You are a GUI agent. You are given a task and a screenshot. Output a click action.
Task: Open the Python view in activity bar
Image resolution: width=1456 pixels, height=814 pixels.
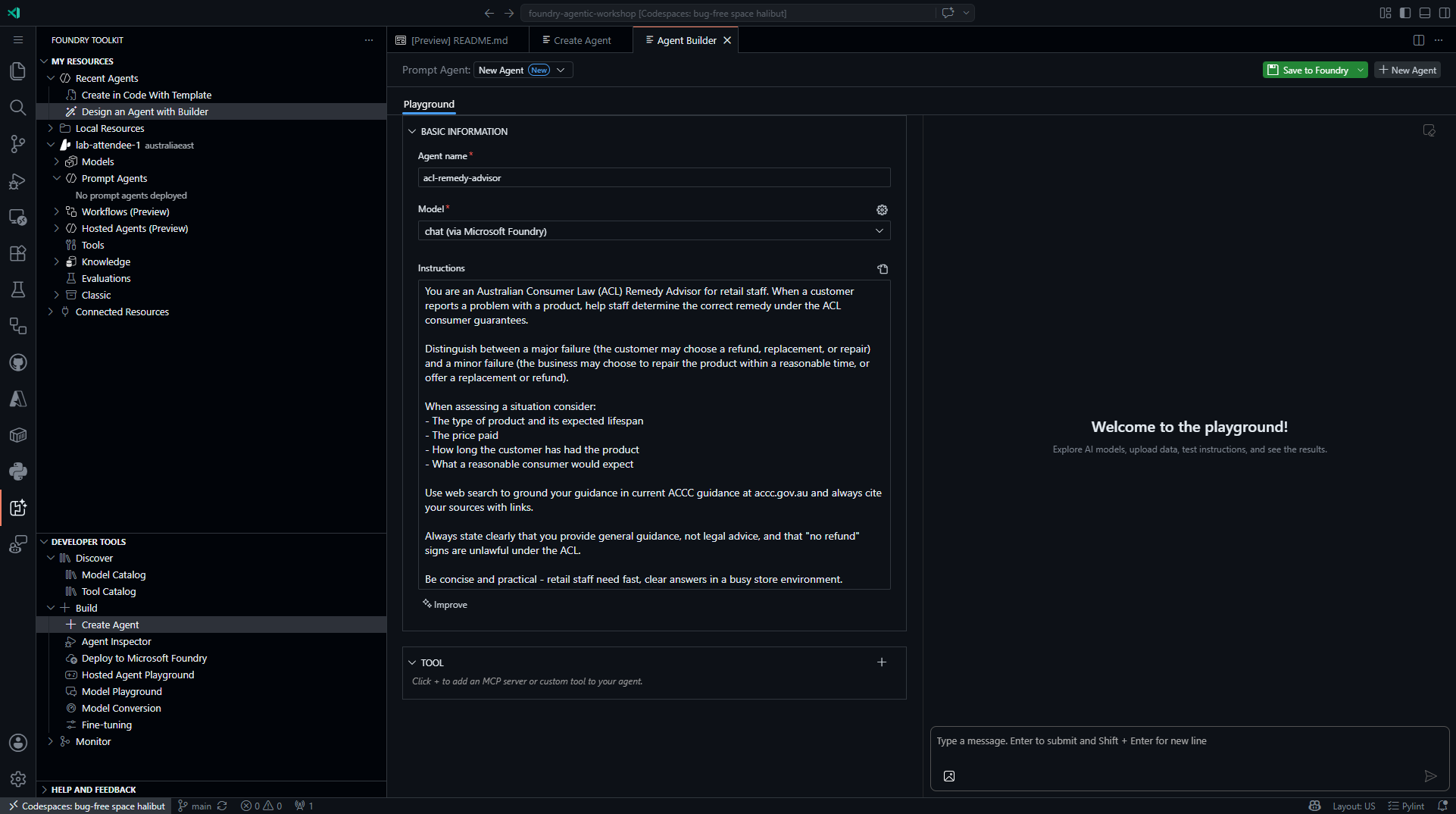pyautogui.click(x=17, y=471)
